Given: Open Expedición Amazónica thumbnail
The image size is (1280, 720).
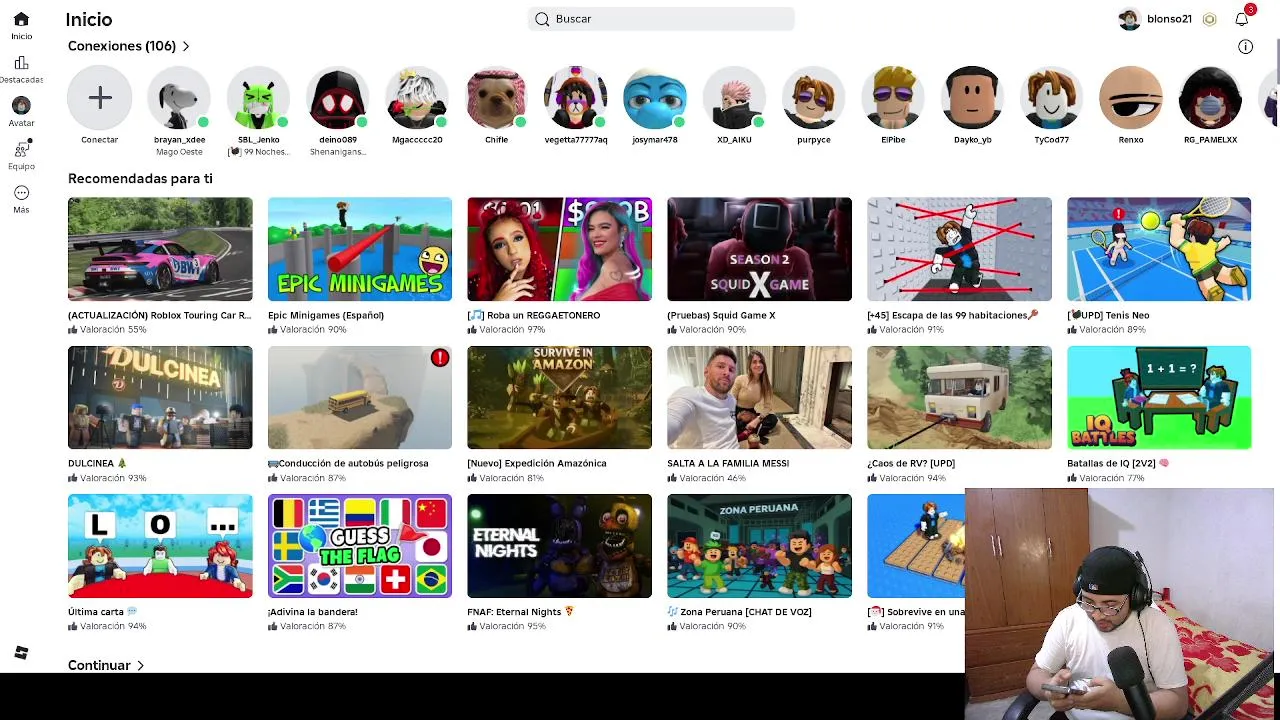Looking at the screenshot, I should tap(559, 398).
